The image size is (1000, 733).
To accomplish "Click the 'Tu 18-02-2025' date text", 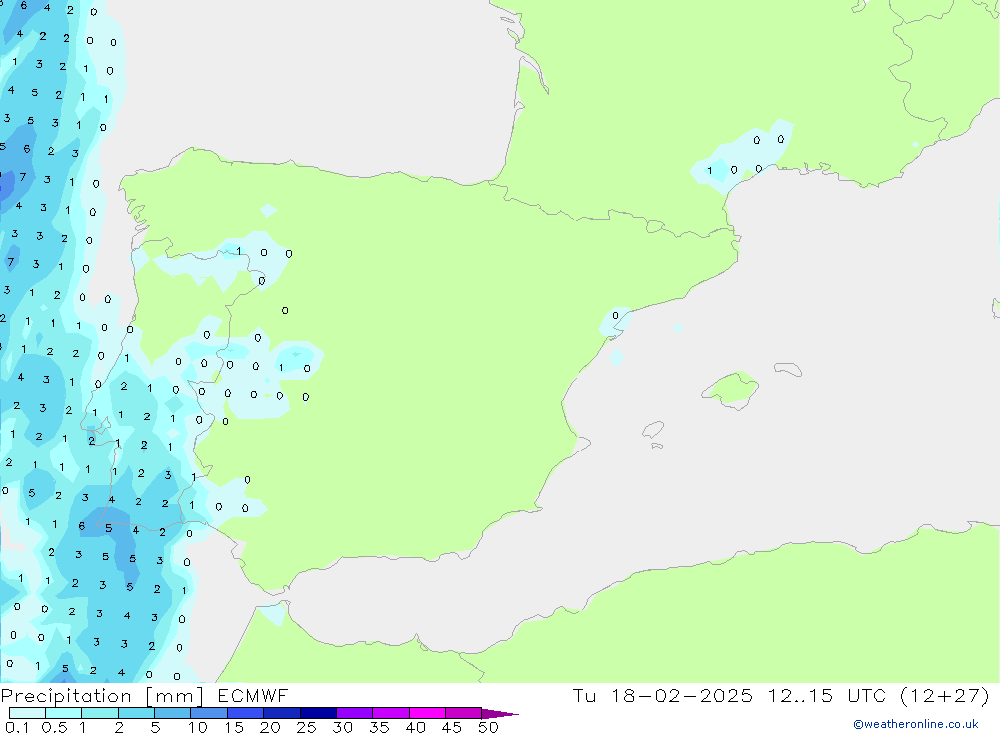I will pyautogui.click(x=662, y=695).
